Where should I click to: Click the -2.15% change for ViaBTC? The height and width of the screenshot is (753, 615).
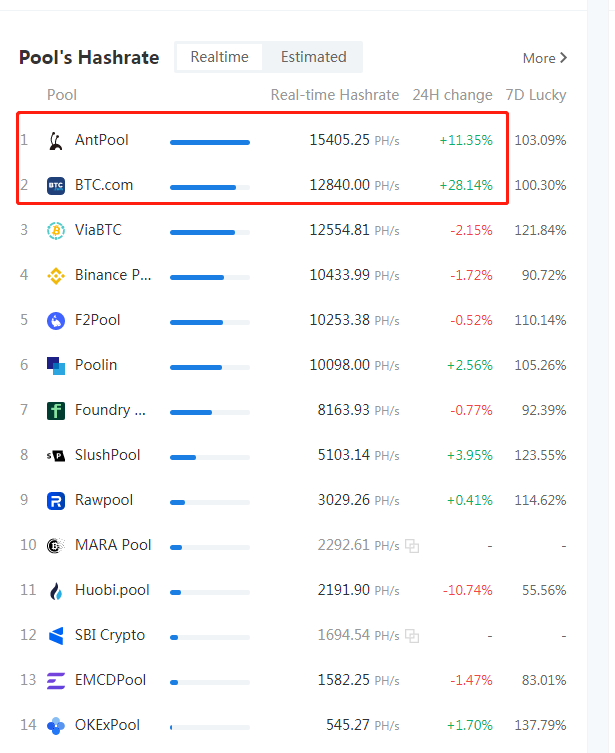point(471,231)
